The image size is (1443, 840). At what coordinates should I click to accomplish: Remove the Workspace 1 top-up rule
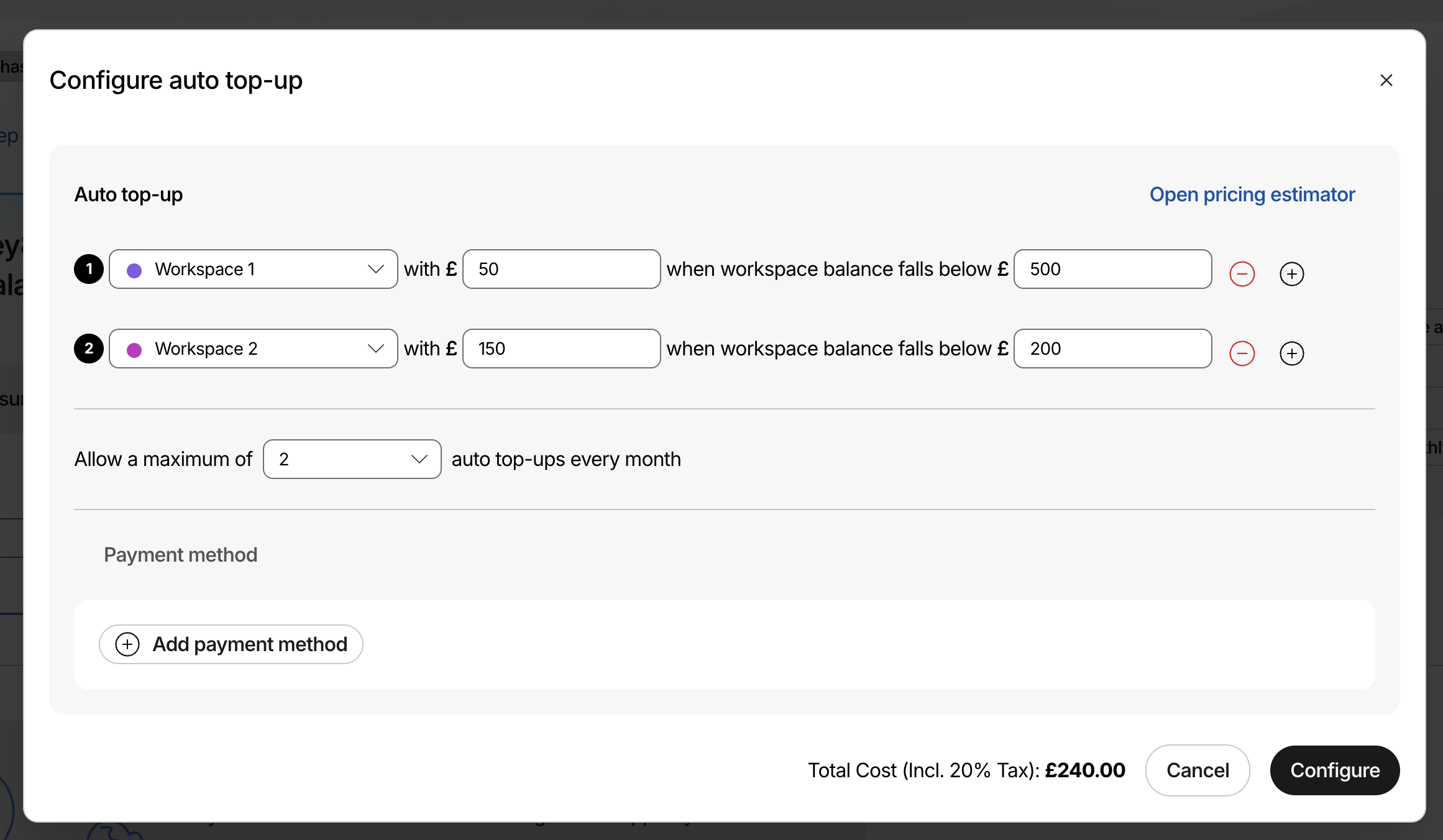pos(1242,274)
